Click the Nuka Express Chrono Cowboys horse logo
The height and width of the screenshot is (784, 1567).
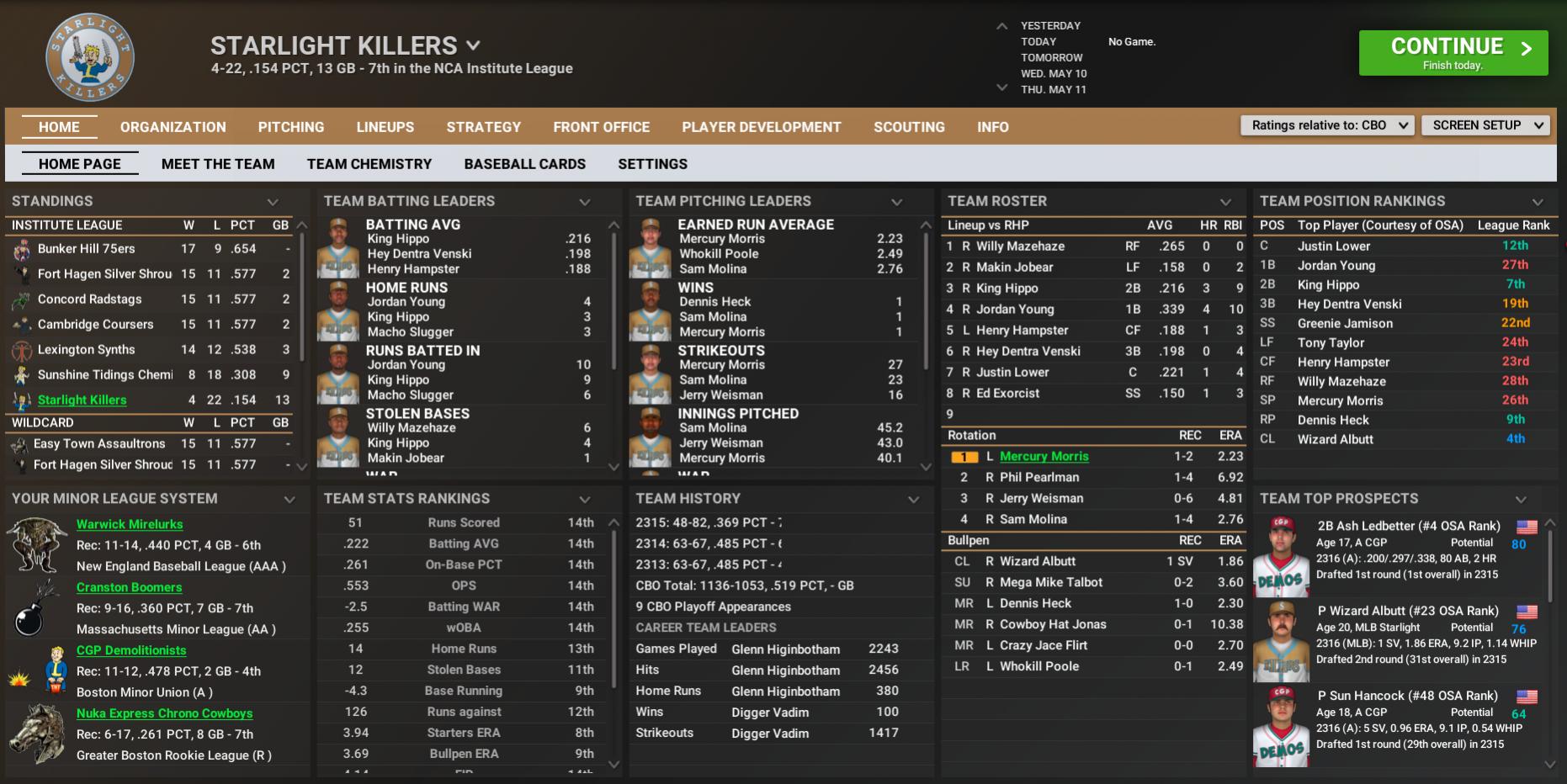pyautogui.click(x=37, y=734)
